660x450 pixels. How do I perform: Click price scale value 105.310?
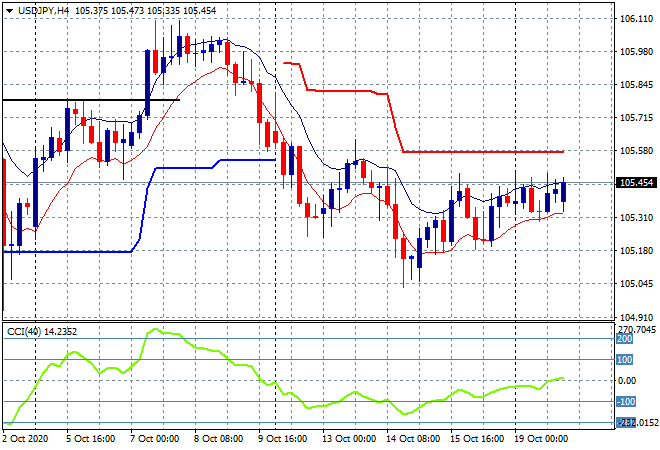pyautogui.click(x=636, y=217)
